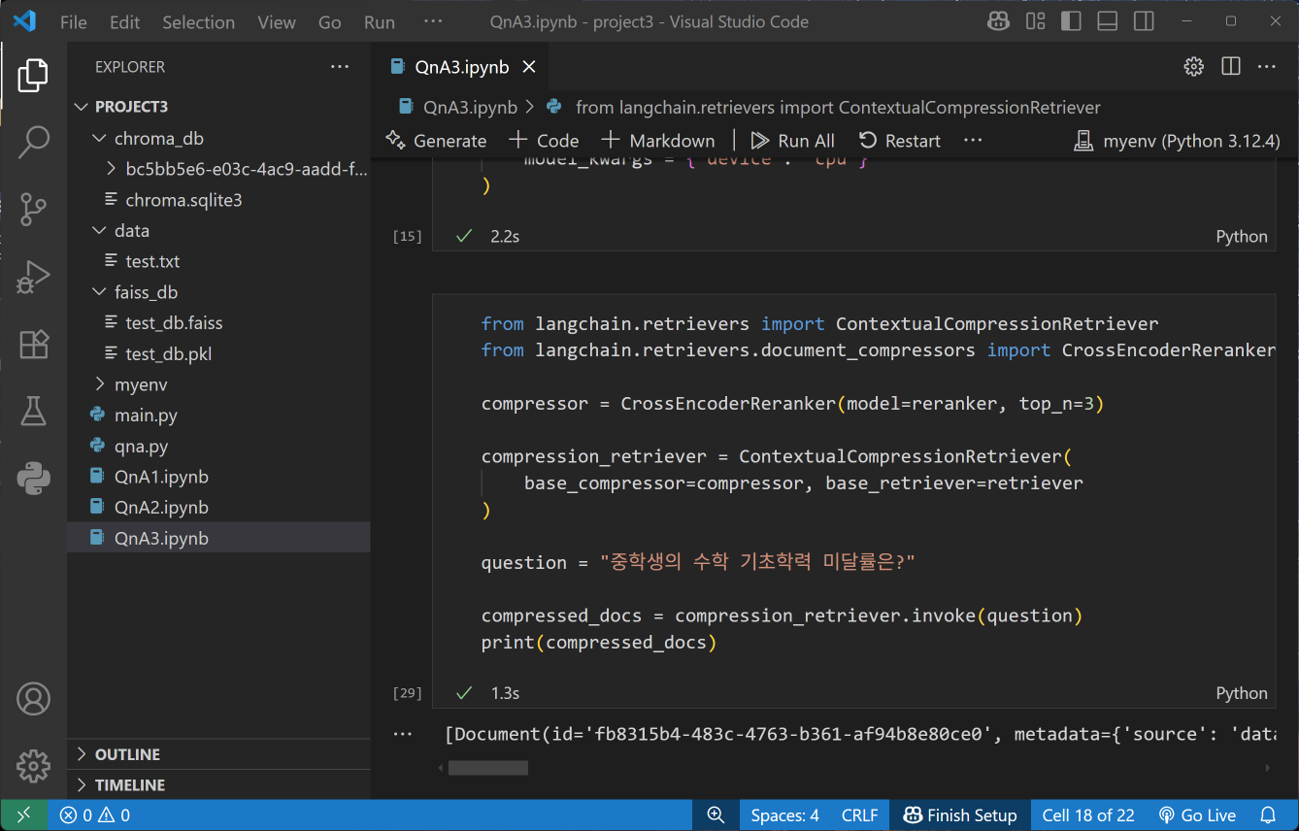1299x831 pixels.
Task: Open the Search view
Action: click(x=33, y=142)
